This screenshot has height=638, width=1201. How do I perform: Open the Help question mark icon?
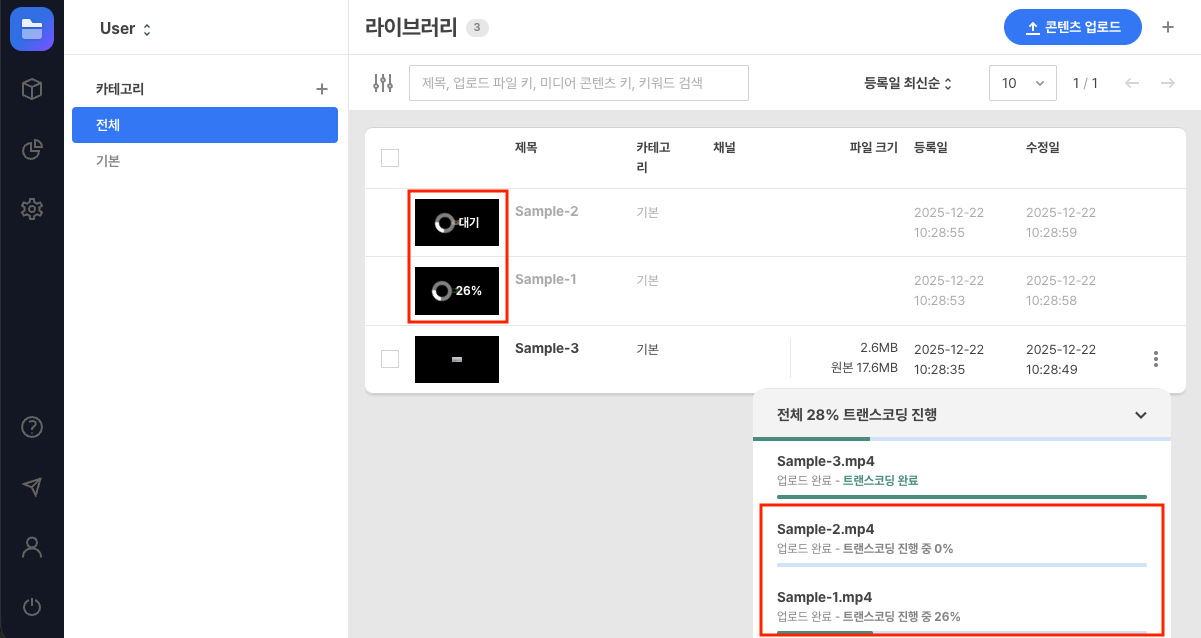[x=31, y=427]
